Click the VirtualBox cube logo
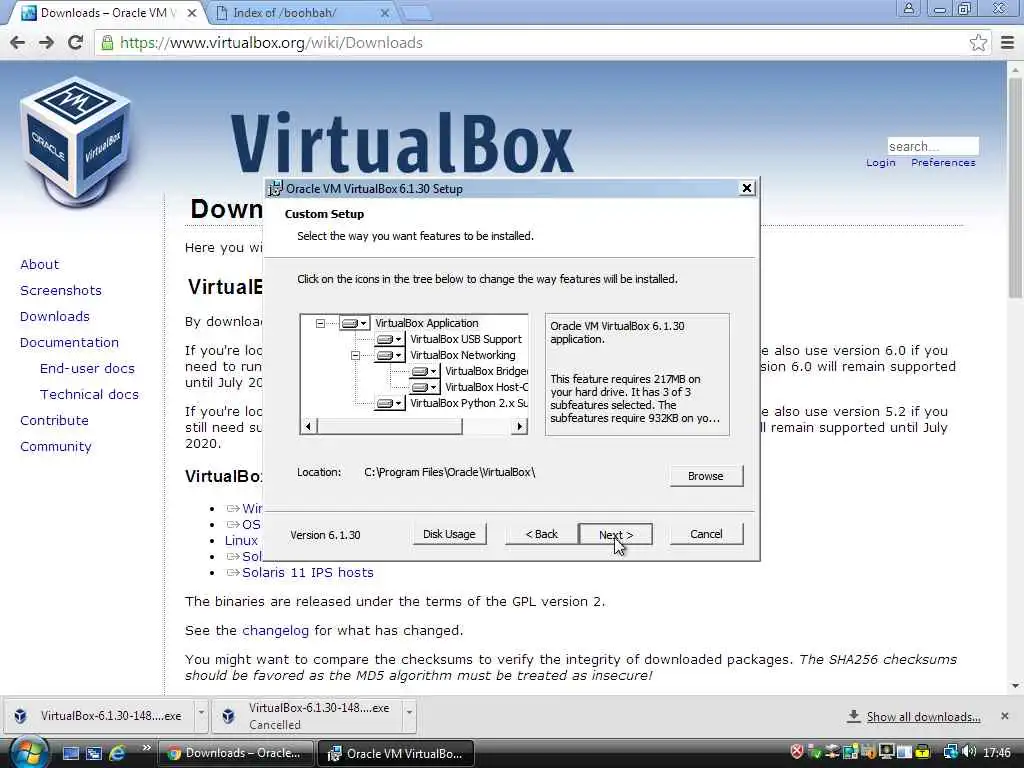The image size is (1024, 768). coord(76,140)
